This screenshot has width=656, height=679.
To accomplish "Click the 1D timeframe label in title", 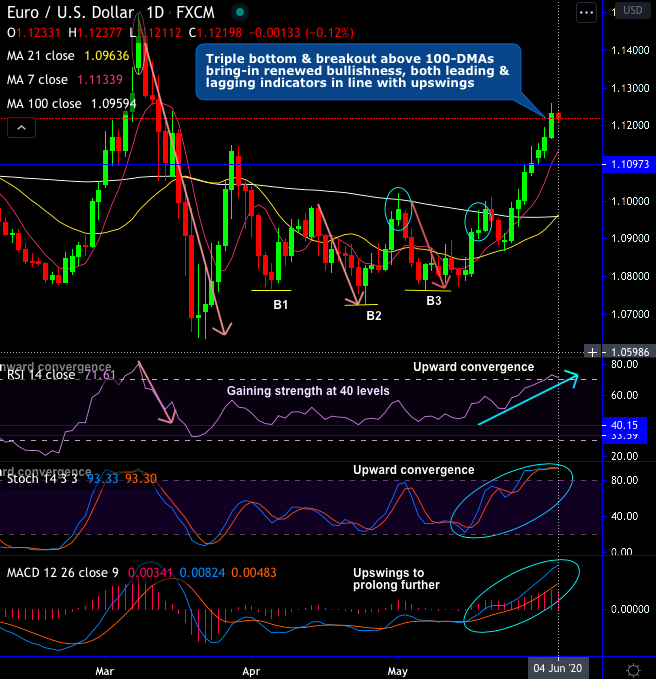I will tap(155, 13).
